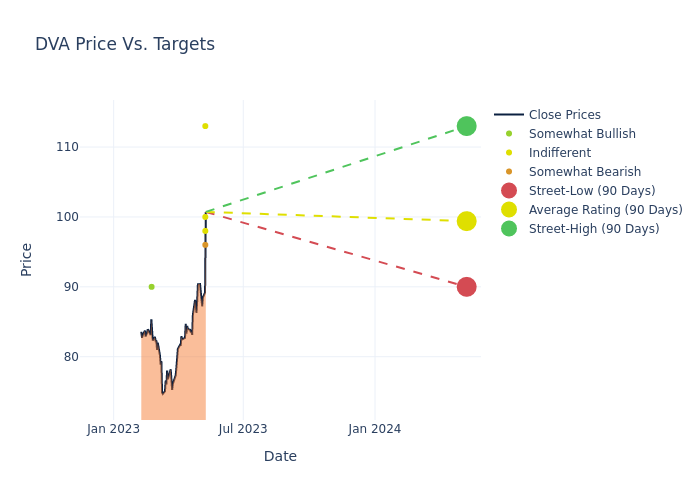Toggle Average Rating (90 Days) legend item
The image size is (700, 500).
tap(605, 210)
